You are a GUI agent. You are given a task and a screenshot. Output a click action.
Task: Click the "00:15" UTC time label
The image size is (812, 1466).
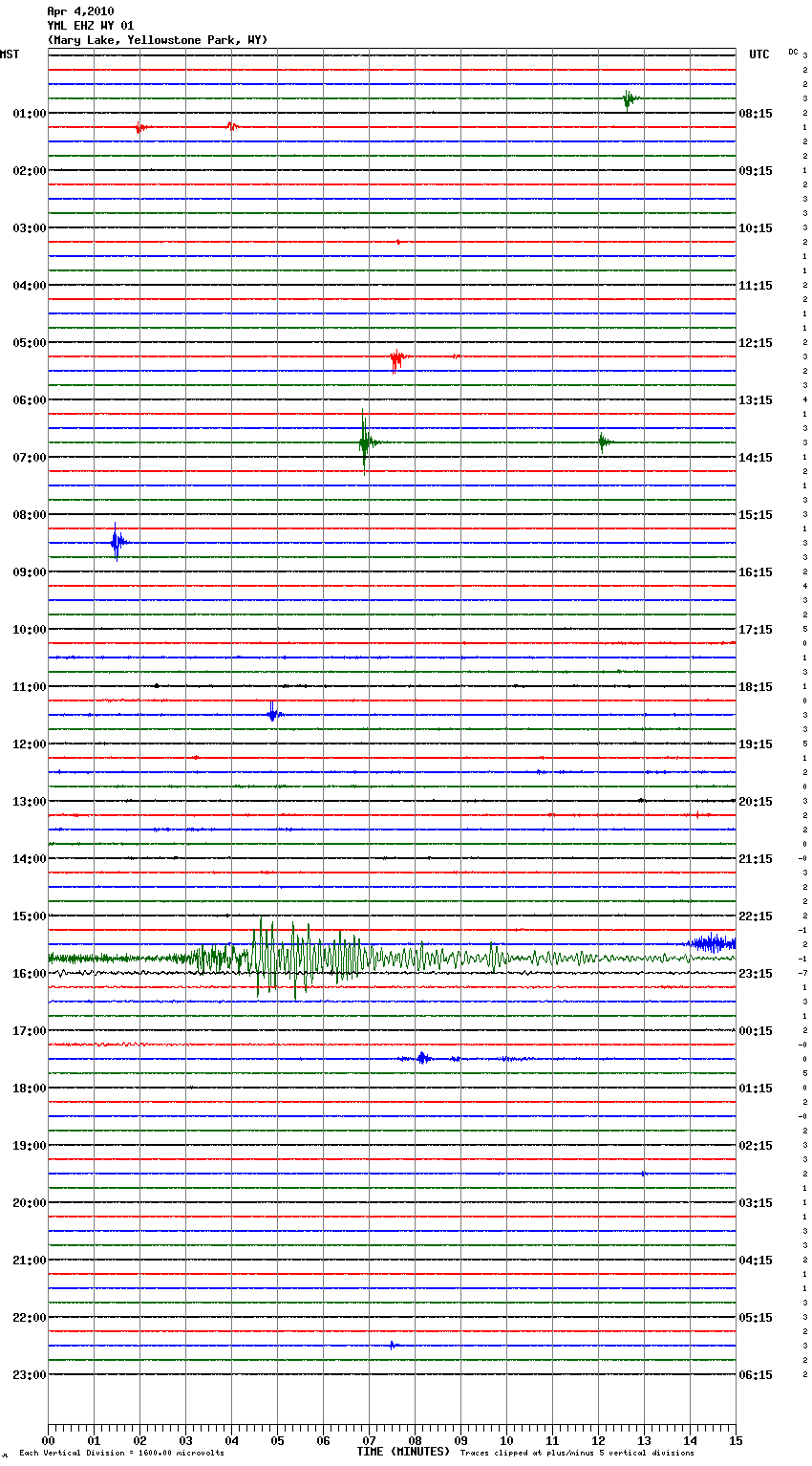[756, 1031]
